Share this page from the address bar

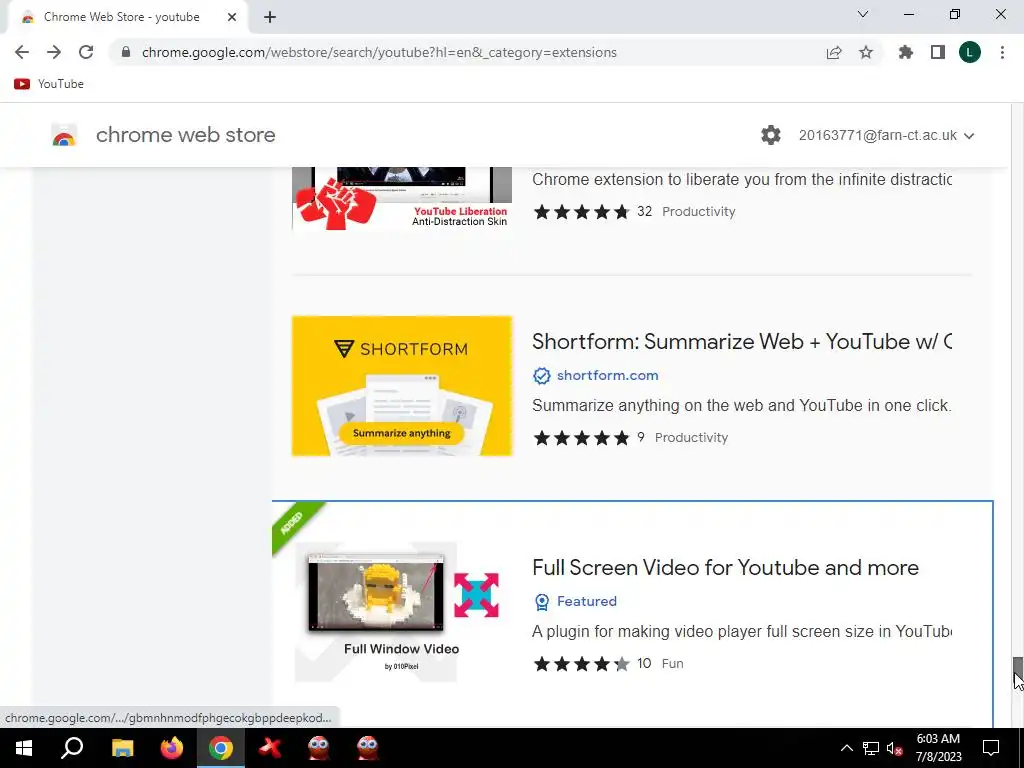[834, 52]
